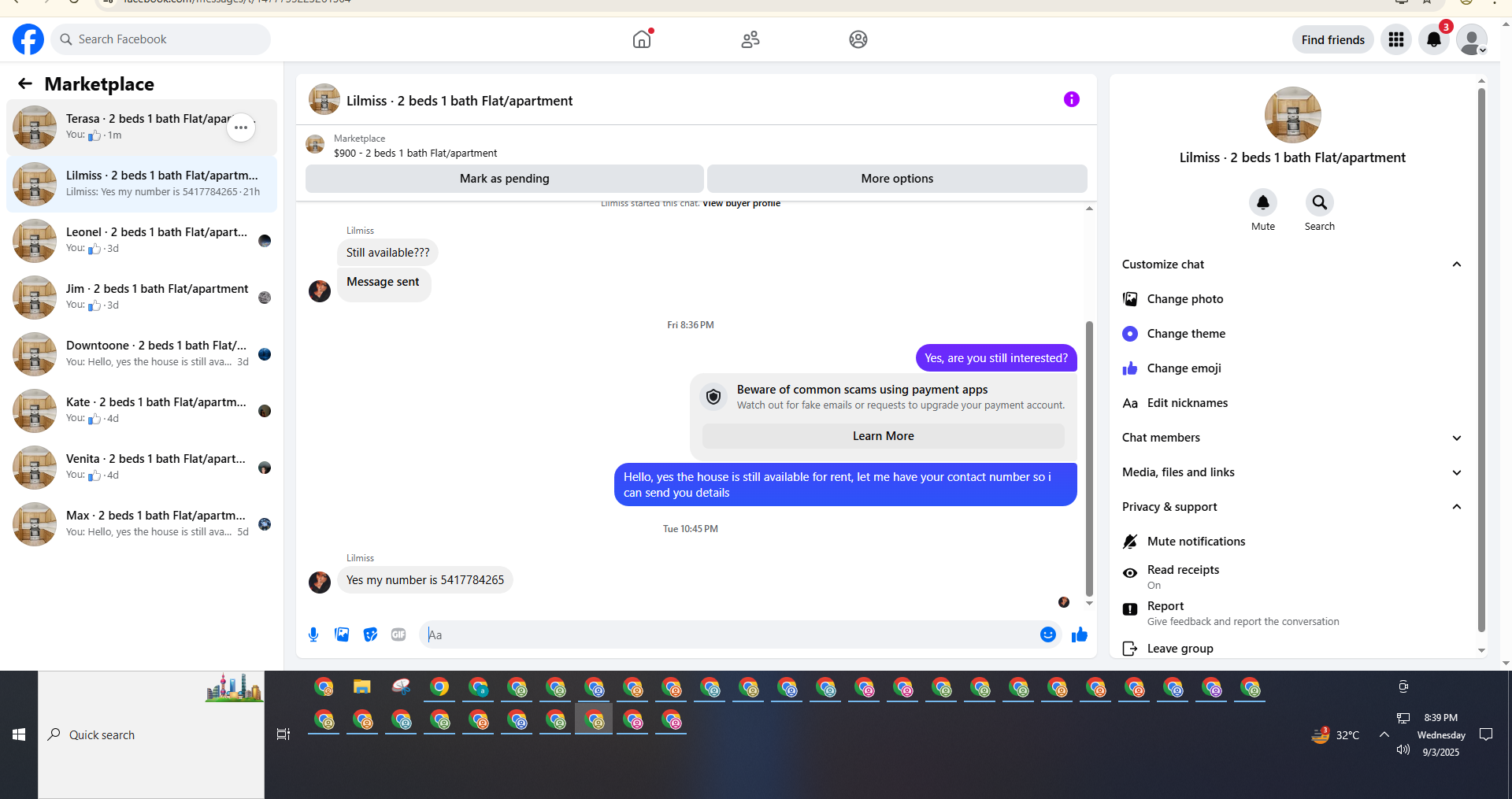Record a voice clip with microphone icon

[313, 634]
